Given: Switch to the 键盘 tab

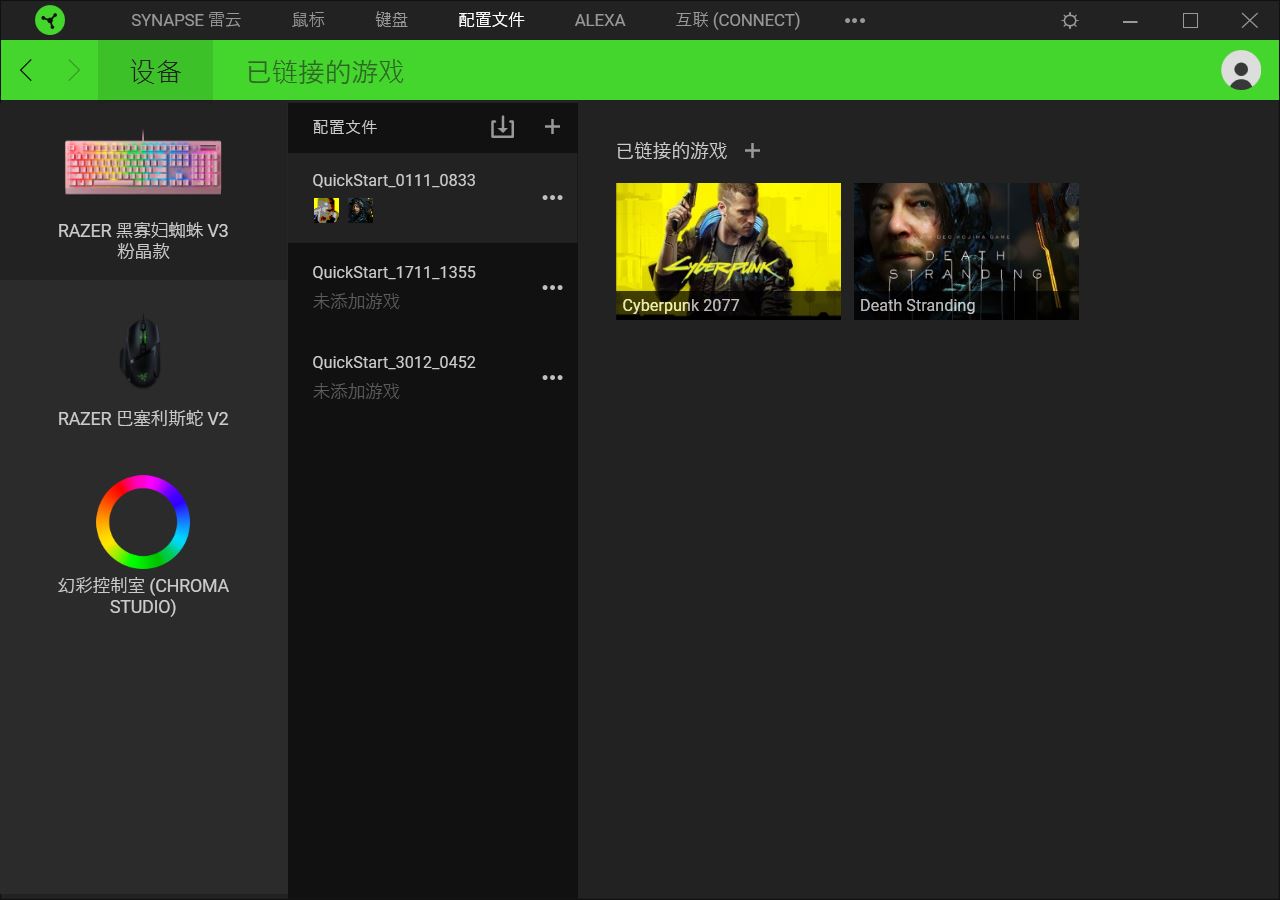Looking at the screenshot, I should 391,20.
